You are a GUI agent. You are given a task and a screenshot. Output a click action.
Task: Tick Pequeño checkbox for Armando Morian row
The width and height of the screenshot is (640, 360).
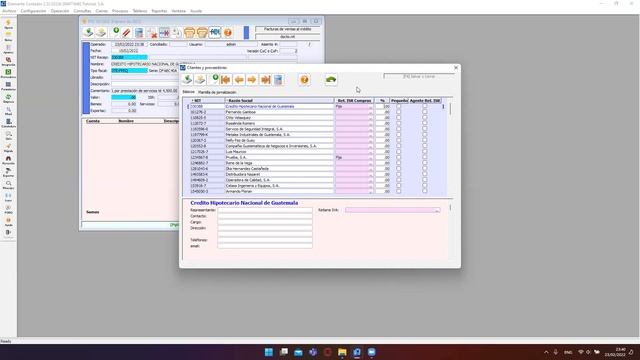pyautogui.click(x=399, y=191)
